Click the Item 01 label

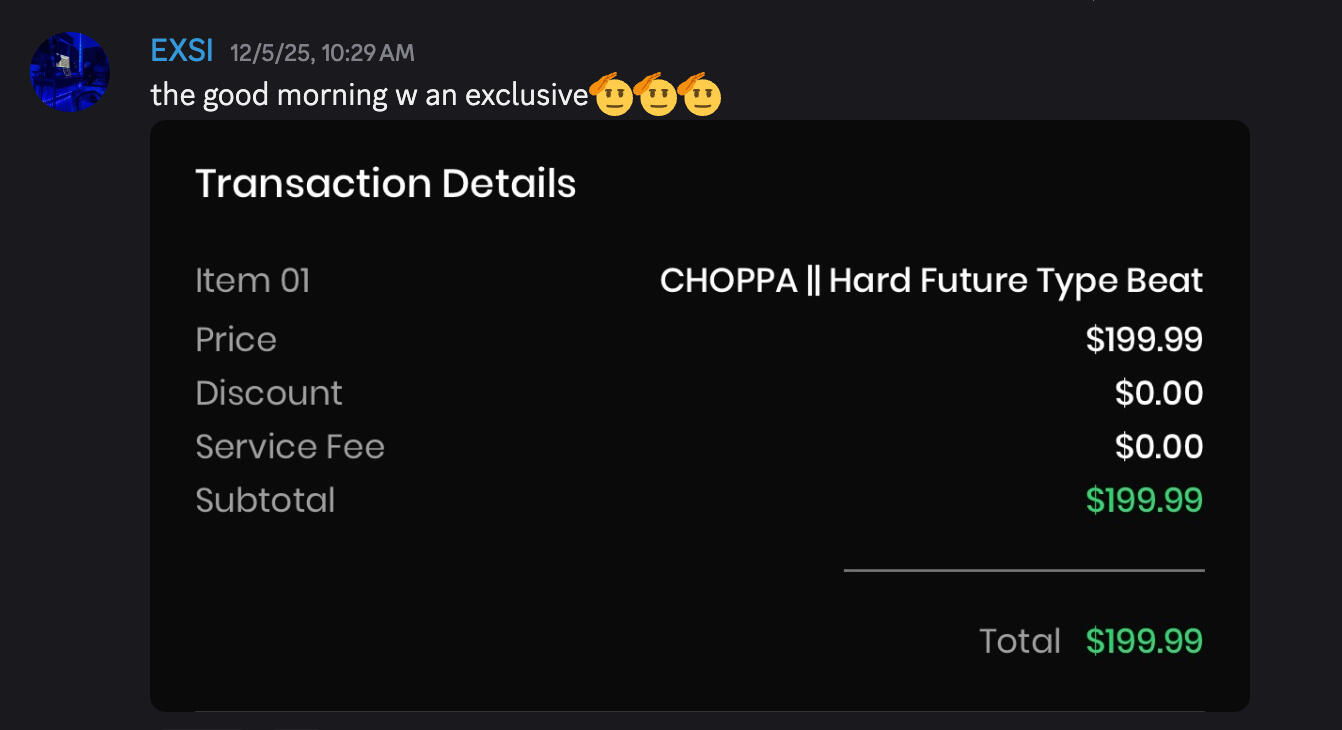[x=253, y=281]
